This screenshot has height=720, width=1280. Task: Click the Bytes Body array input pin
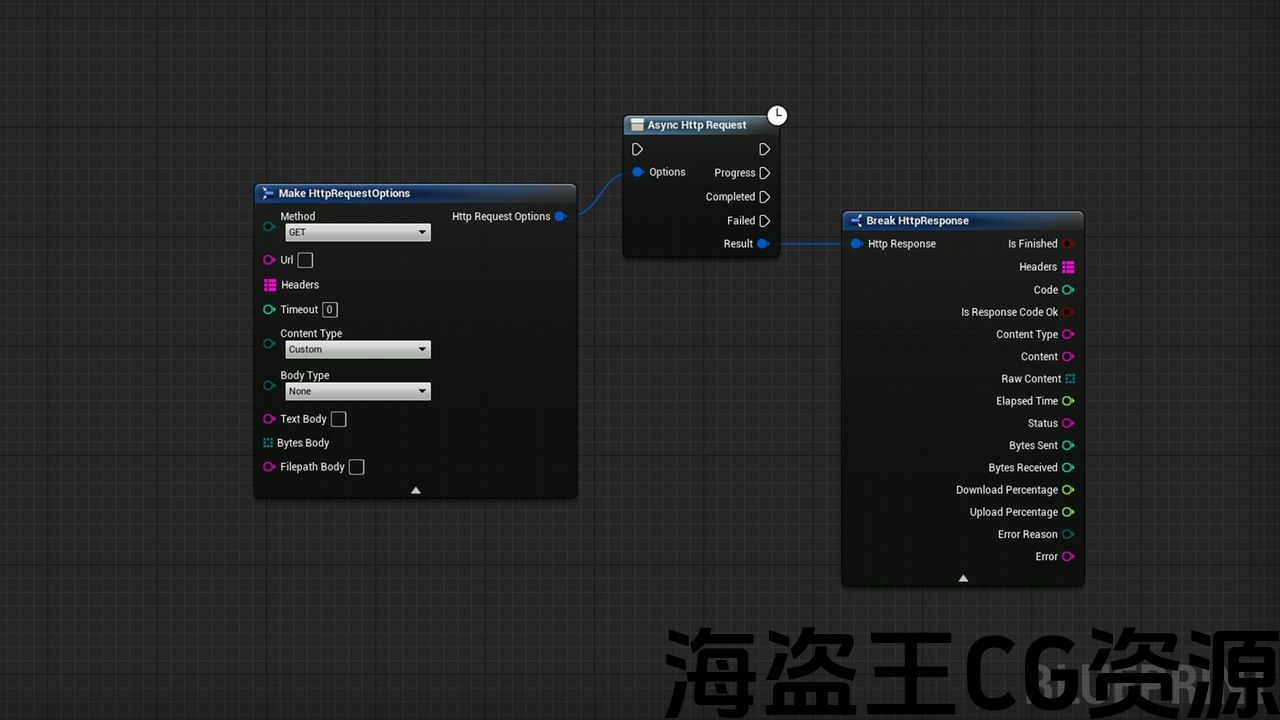point(268,443)
